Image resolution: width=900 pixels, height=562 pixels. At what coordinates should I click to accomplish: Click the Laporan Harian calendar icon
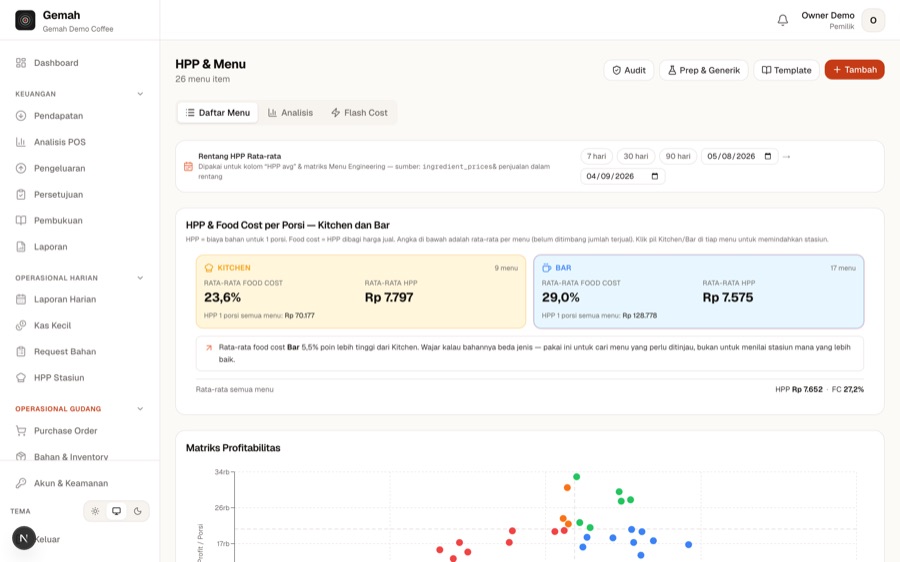tap(21, 299)
